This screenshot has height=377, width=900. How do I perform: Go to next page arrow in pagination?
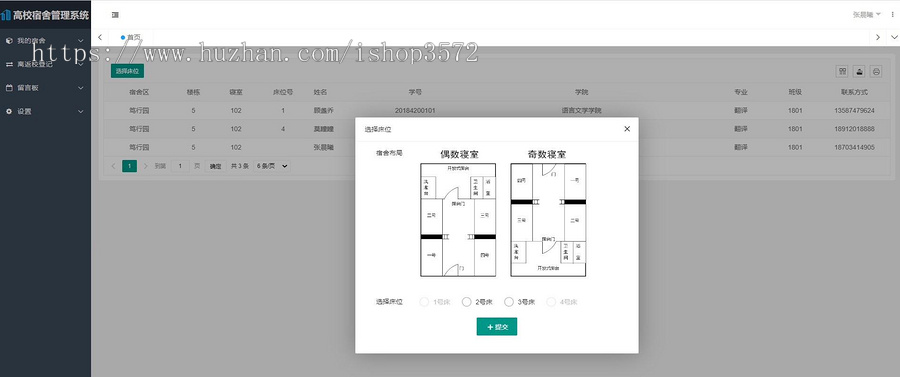(x=145, y=166)
